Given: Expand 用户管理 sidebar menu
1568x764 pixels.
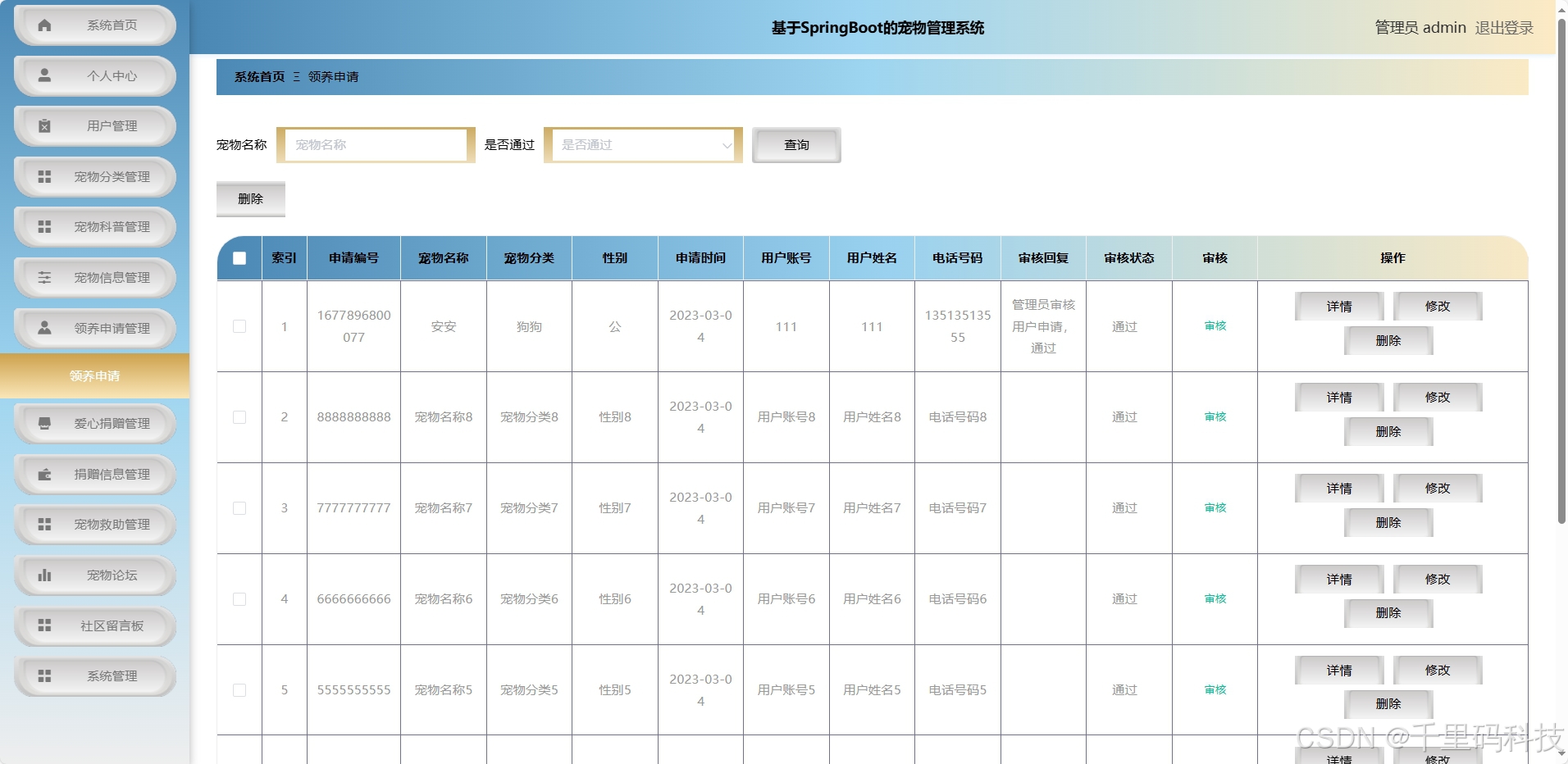Looking at the screenshot, I should coord(95,126).
